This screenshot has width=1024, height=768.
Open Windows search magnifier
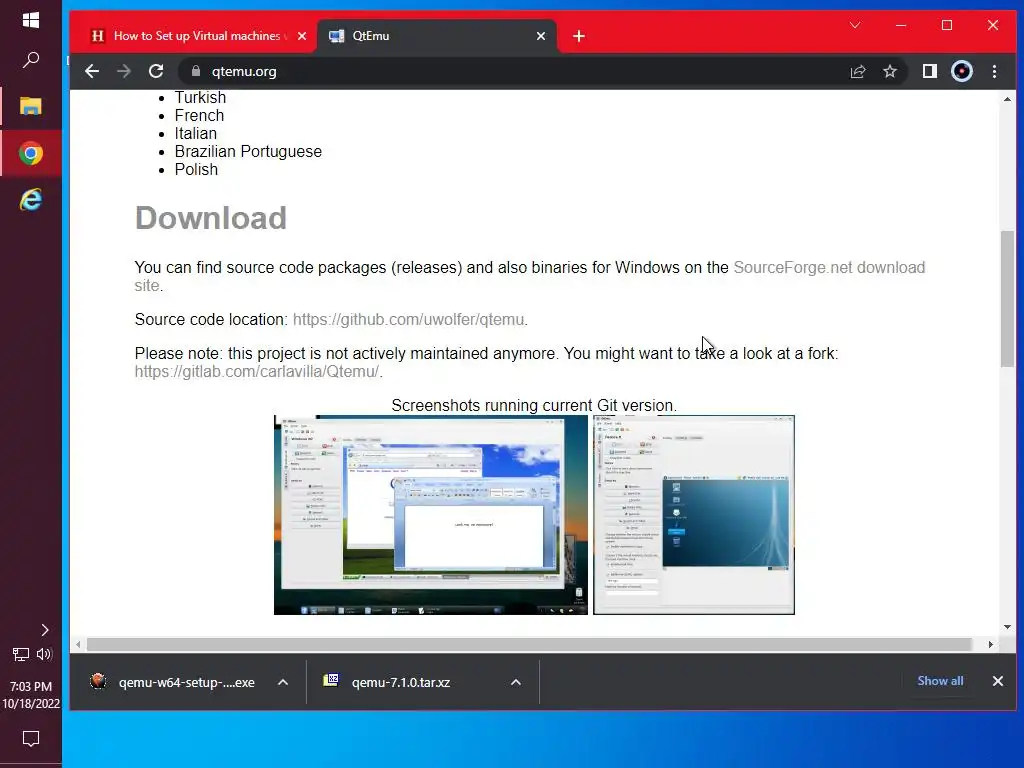pyautogui.click(x=31, y=60)
